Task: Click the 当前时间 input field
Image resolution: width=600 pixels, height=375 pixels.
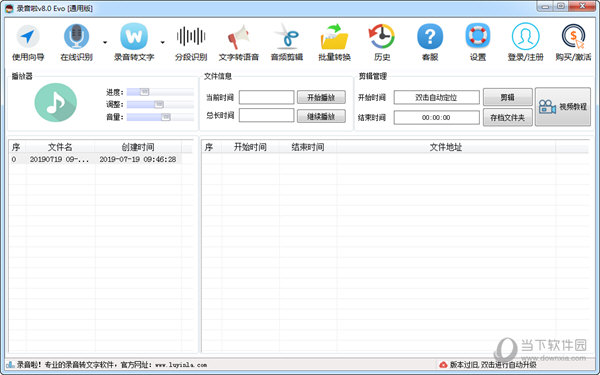Action: (x=267, y=97)
